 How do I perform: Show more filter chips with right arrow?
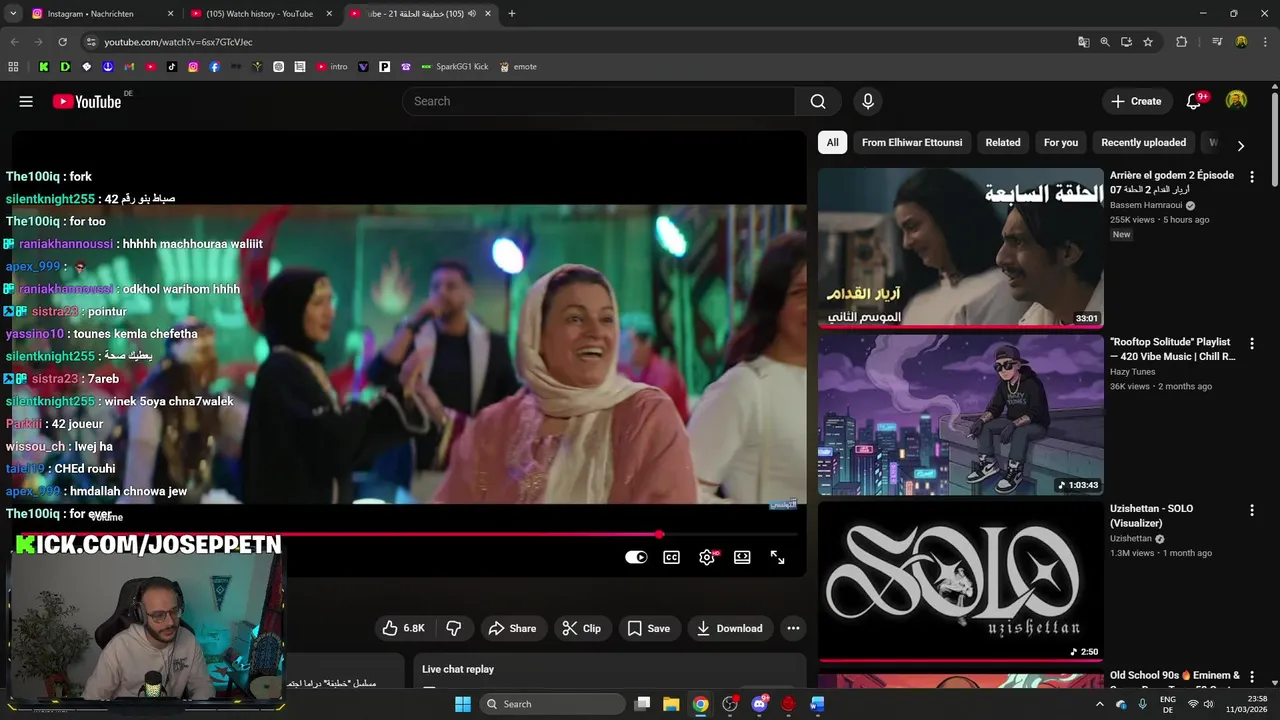(1241, 145)
